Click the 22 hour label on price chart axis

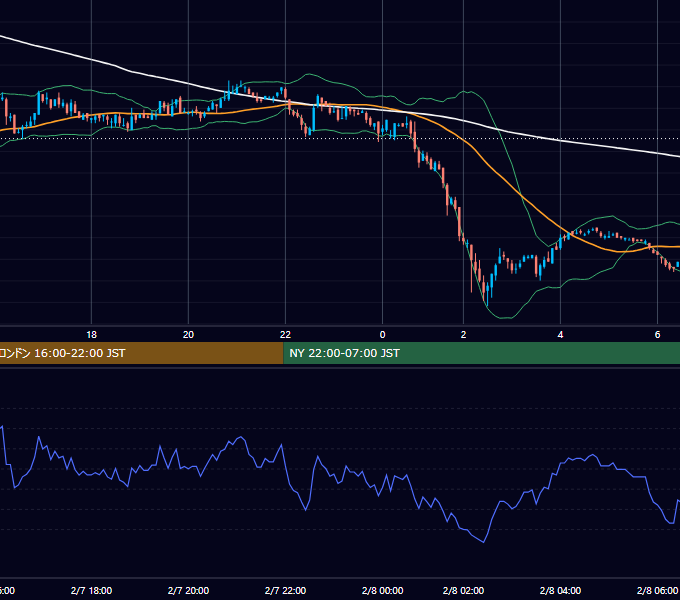[285, 335]
